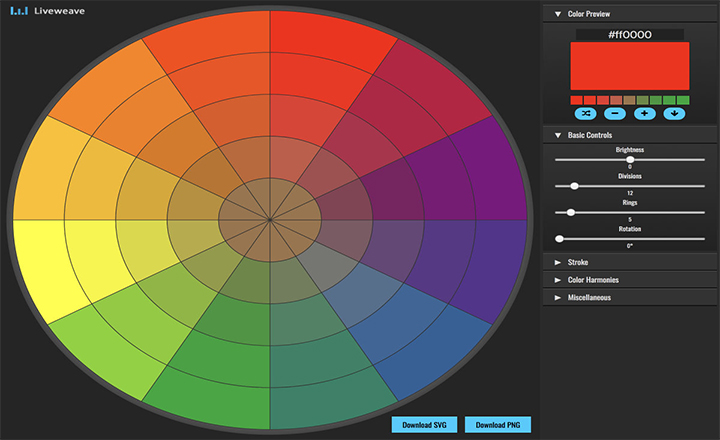Click the Rotation slider handle

tap(559, 239)
